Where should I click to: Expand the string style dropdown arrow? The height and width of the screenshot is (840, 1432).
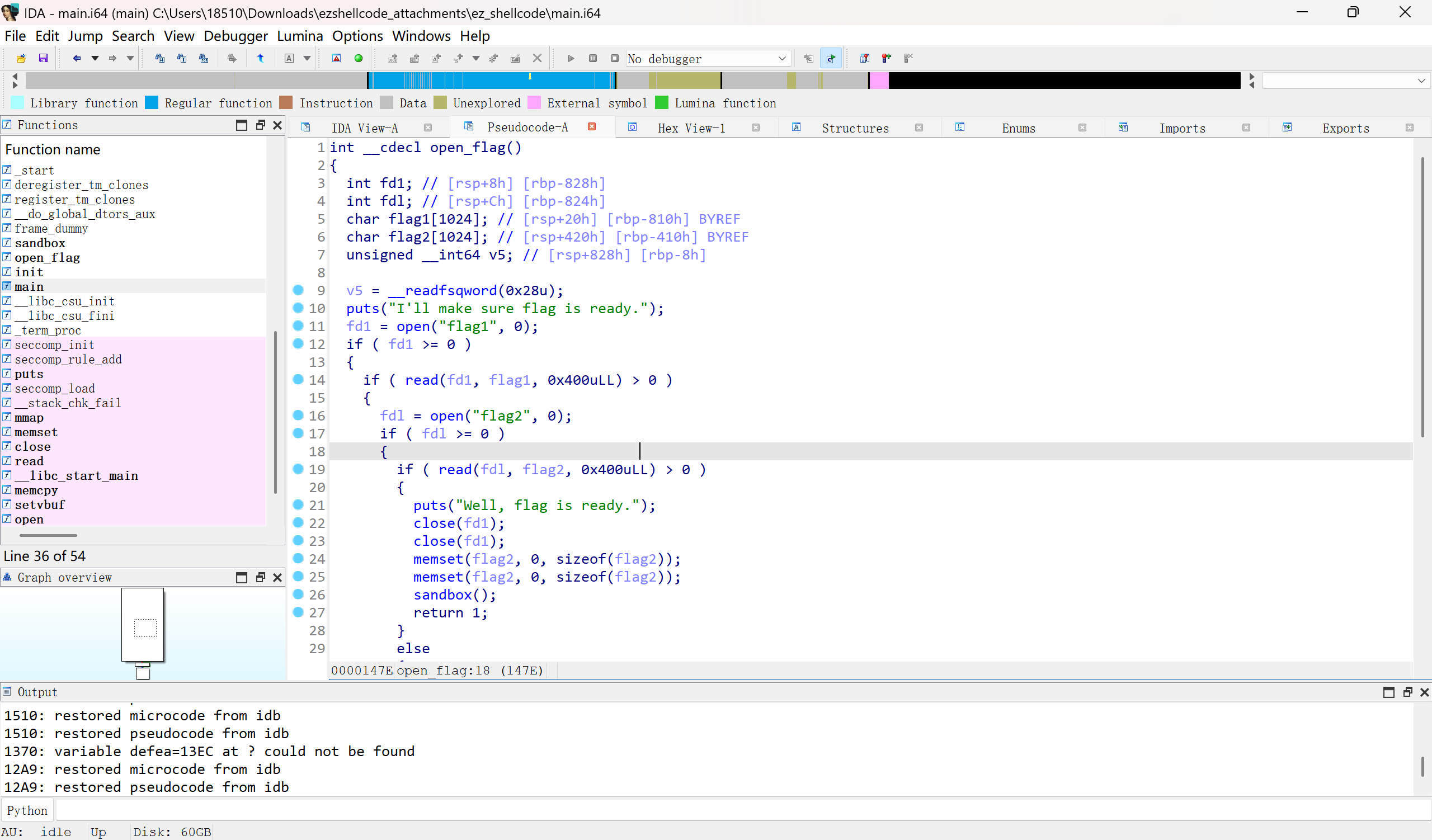point(476,58)
